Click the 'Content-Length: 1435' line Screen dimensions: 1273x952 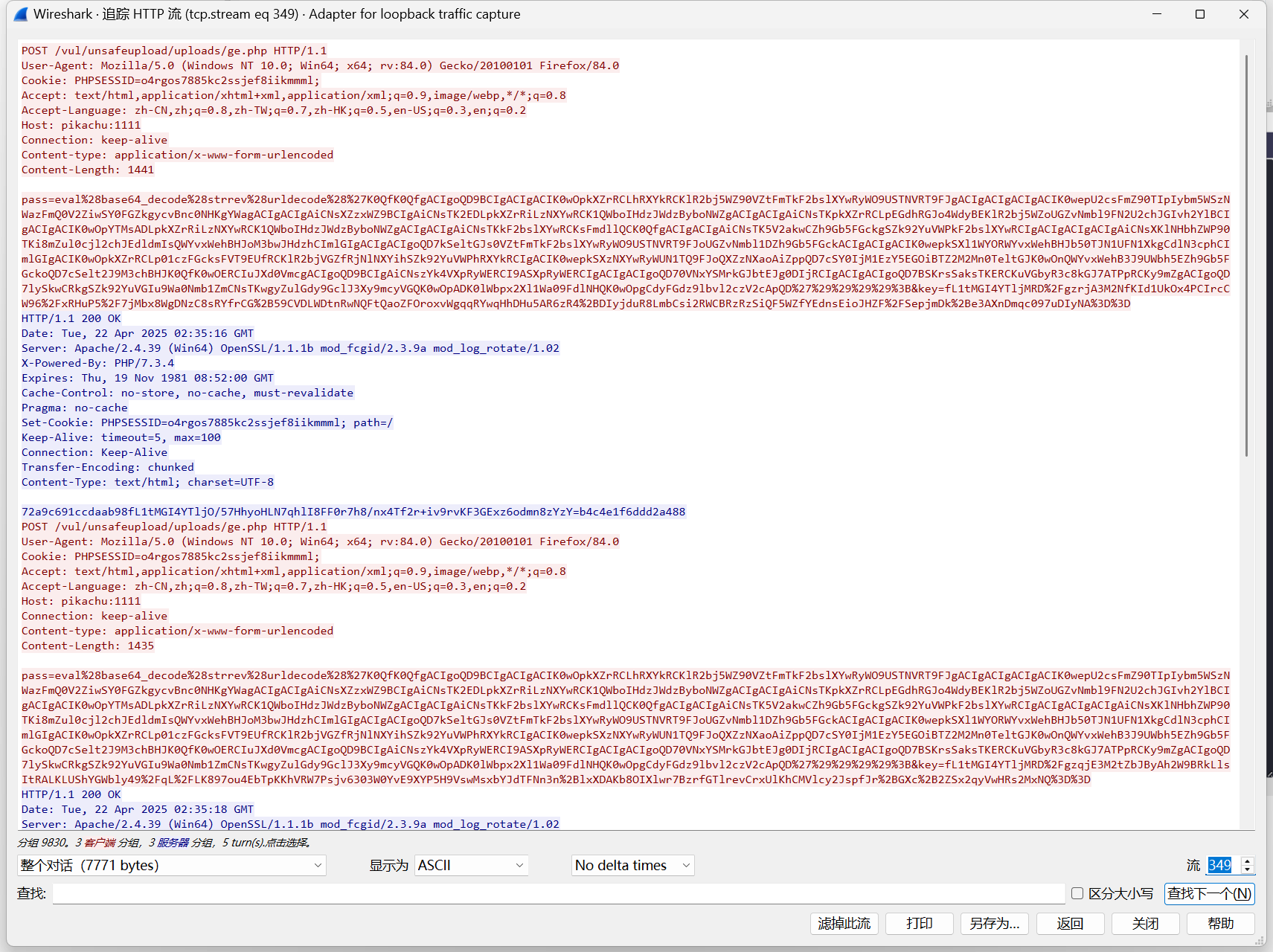click(x=88, y=646)
